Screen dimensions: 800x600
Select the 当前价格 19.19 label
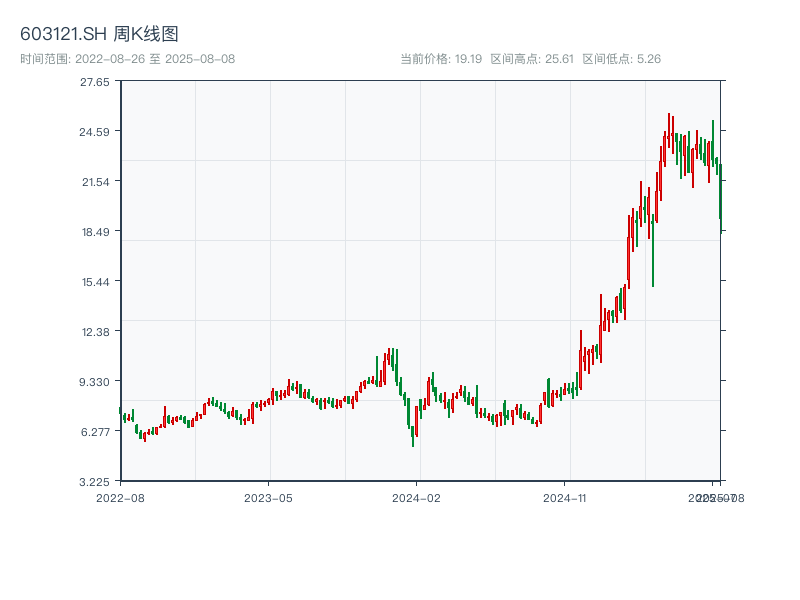(441, 59)
